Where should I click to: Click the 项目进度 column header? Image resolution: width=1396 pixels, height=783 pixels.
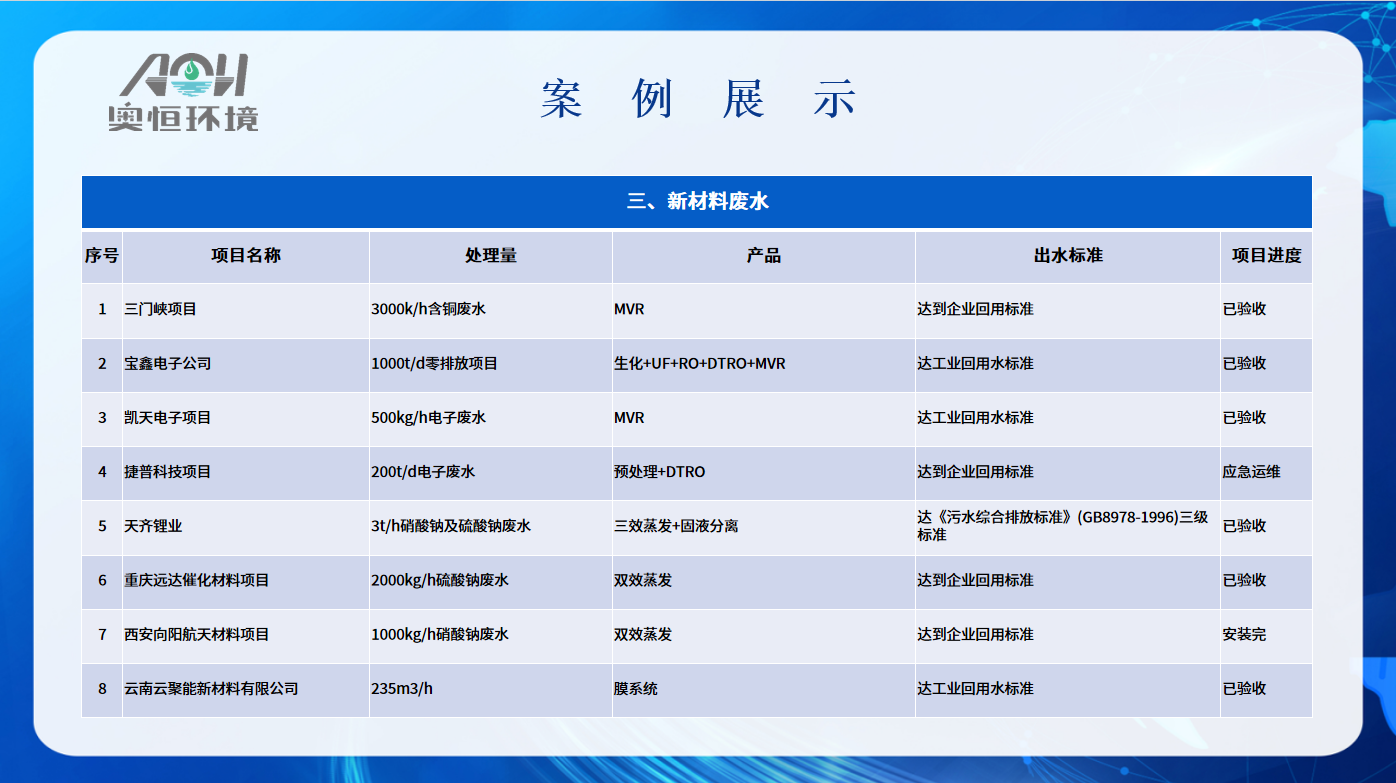1266,256
